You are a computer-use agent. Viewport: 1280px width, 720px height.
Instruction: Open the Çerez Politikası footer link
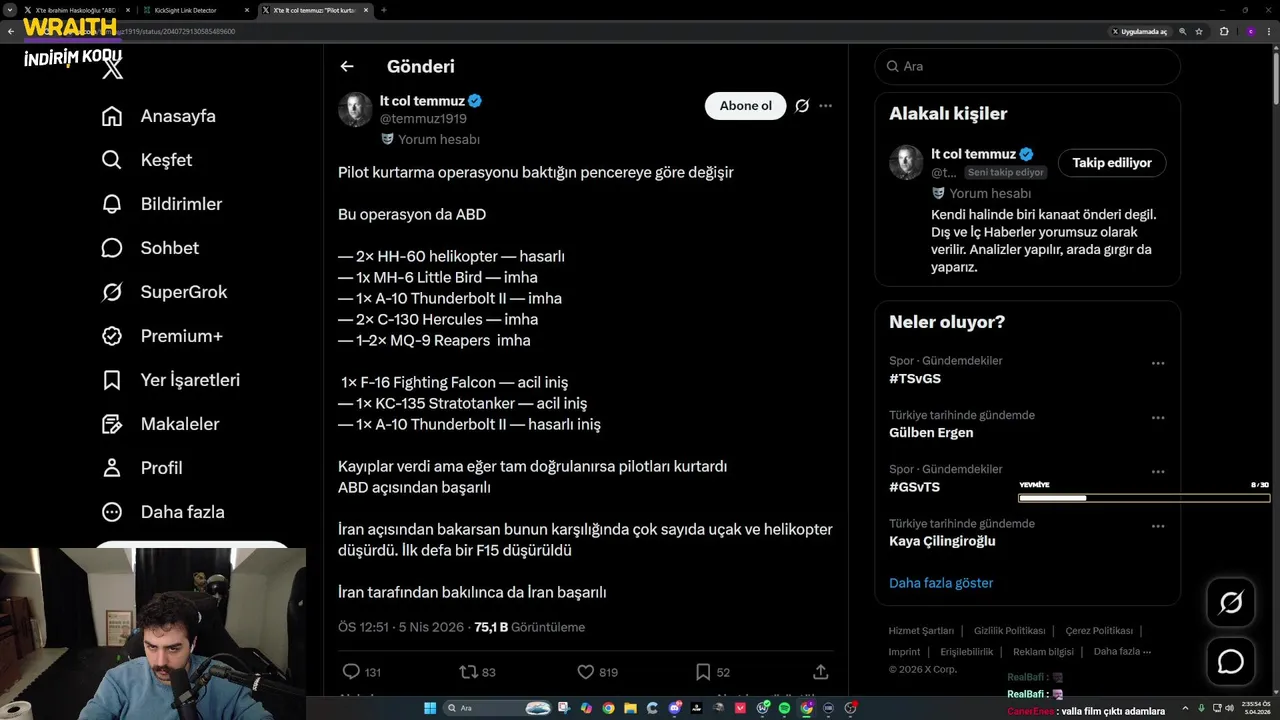(1099, 631)
